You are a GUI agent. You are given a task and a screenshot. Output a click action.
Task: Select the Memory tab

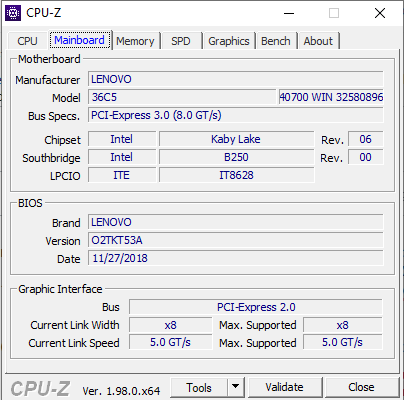coord(135,41)
